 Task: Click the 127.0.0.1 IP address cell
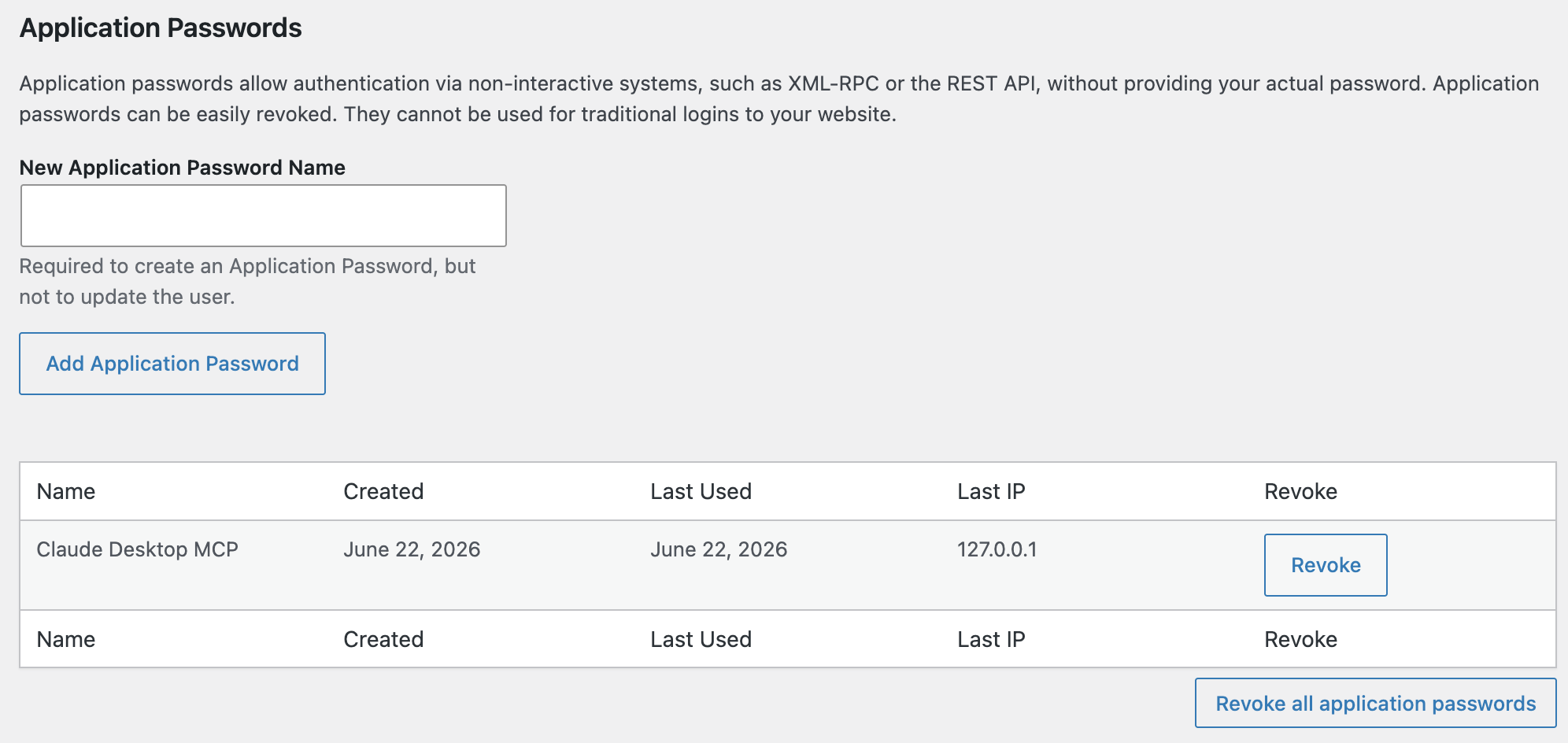997,549
